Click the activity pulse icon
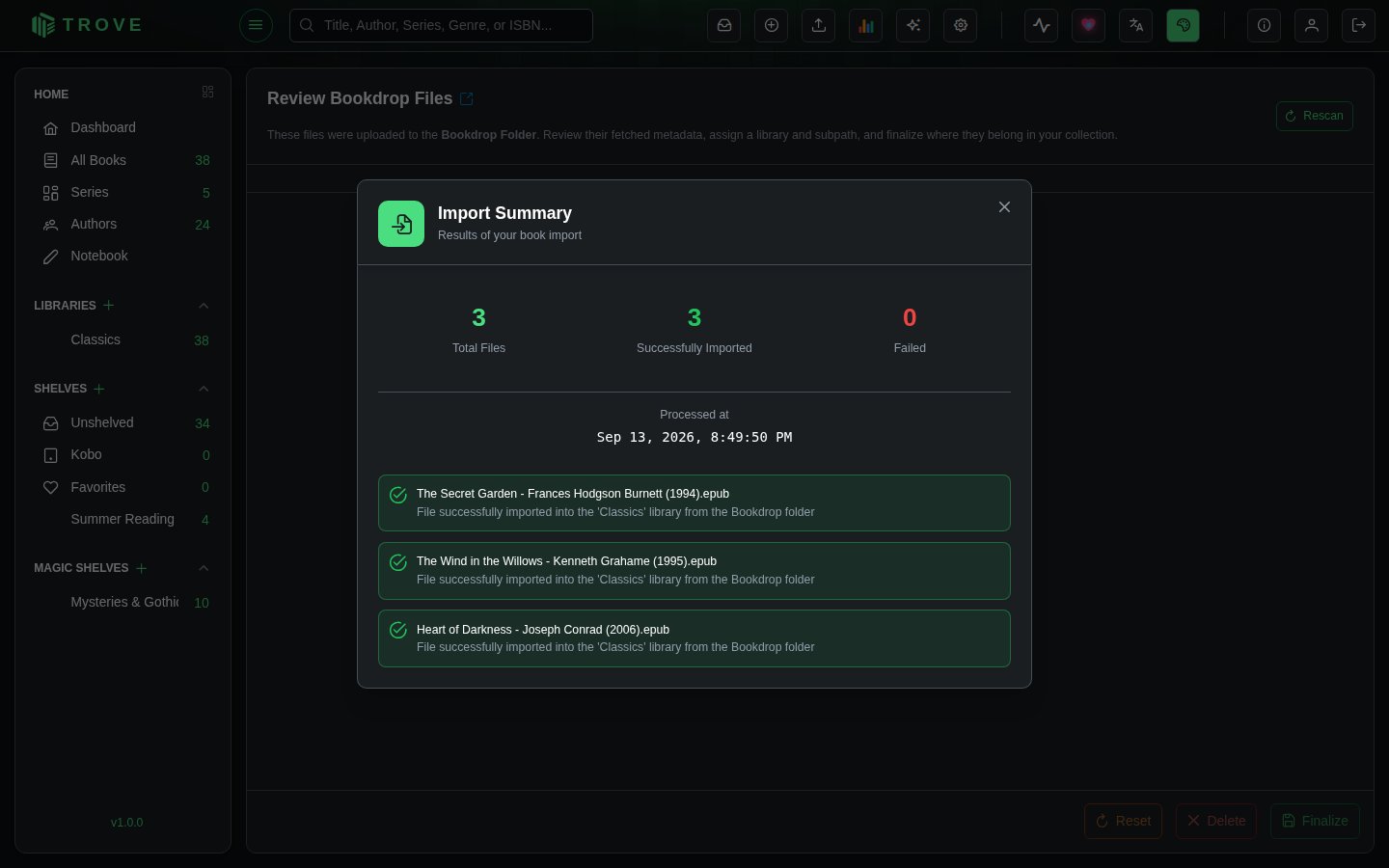 [1042, 25]
